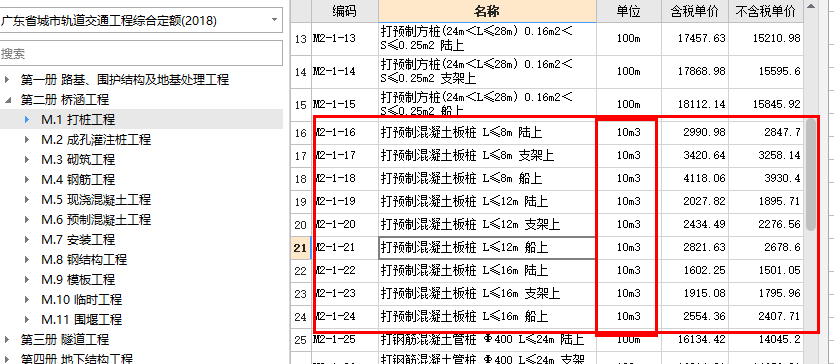Click price cell 17457.63

click(x=695, y=39)
